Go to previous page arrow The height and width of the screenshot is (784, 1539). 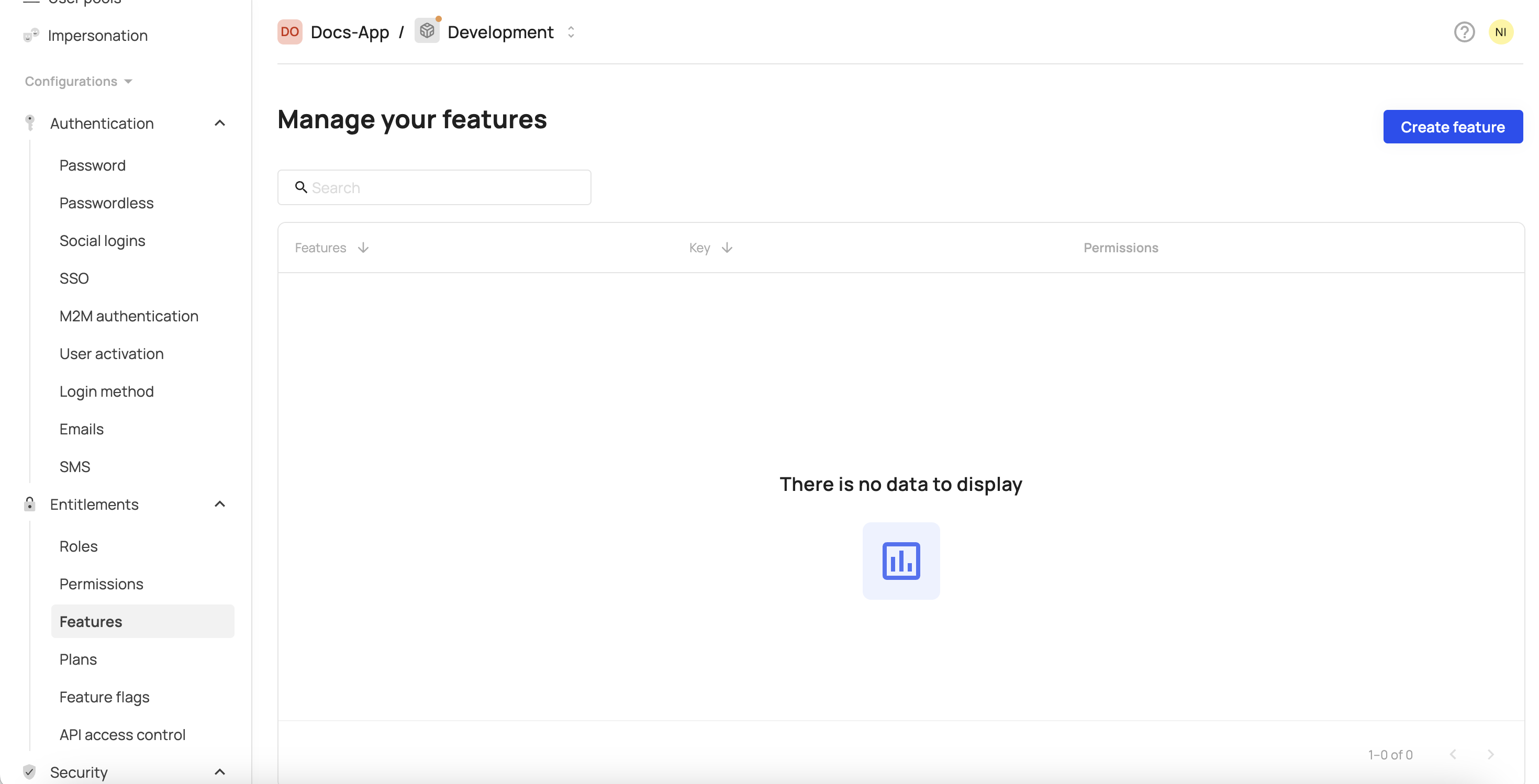pos(1453,754)
